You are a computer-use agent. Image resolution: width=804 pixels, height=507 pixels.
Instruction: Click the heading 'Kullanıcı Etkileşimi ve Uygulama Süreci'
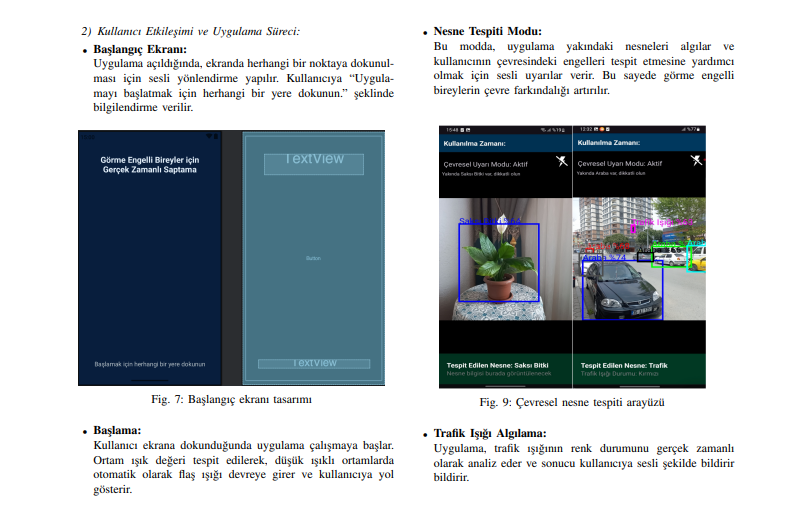click(x=198, y=31)
